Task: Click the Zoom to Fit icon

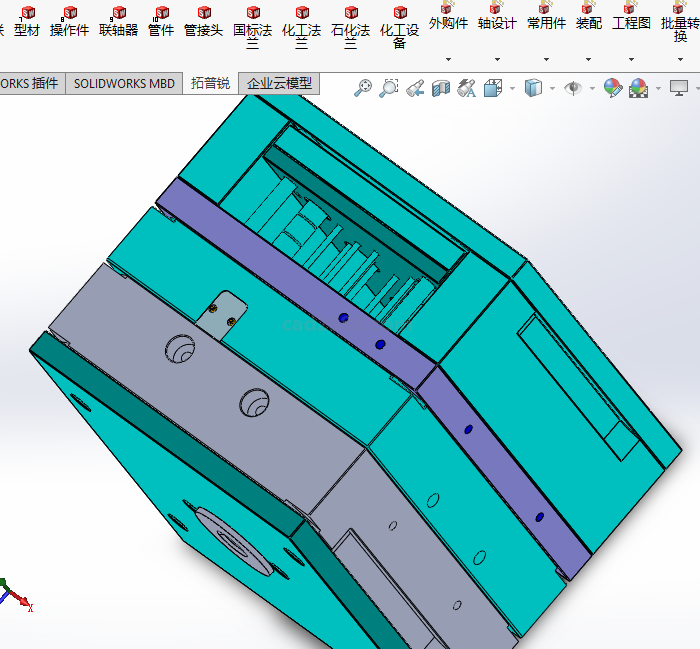Action: [363, 88]
